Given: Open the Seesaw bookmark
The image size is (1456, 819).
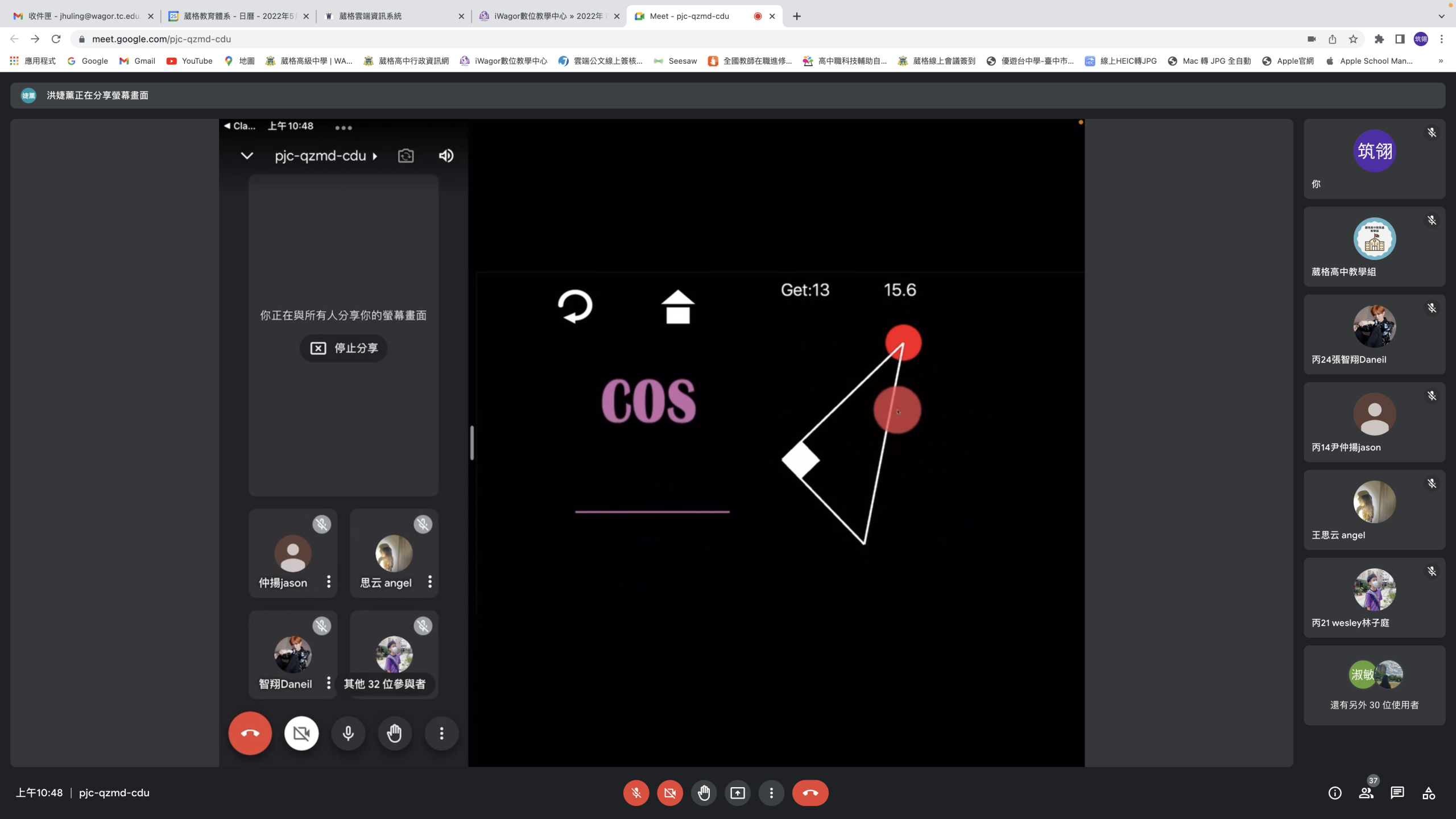Looking at the screenshot, I should click(675, 61).
